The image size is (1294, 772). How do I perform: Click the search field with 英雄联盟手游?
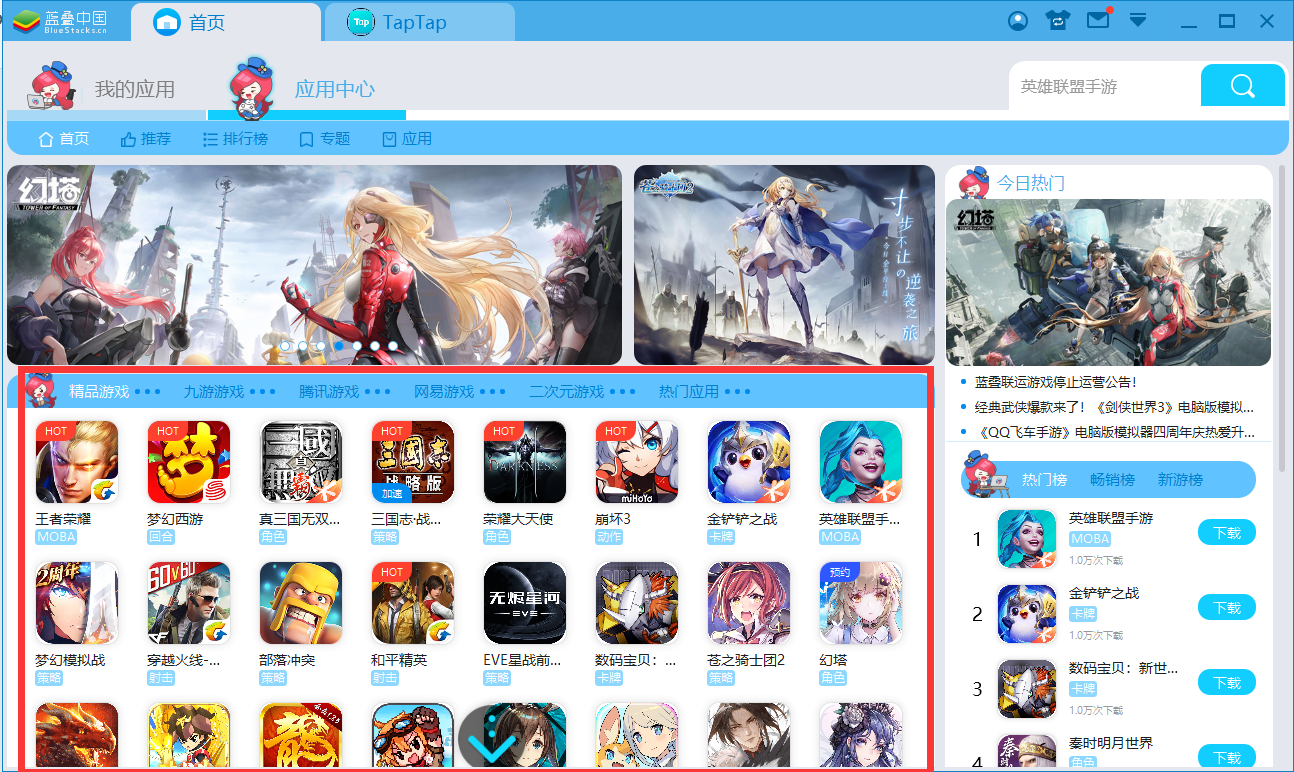tap(1103, 87)
